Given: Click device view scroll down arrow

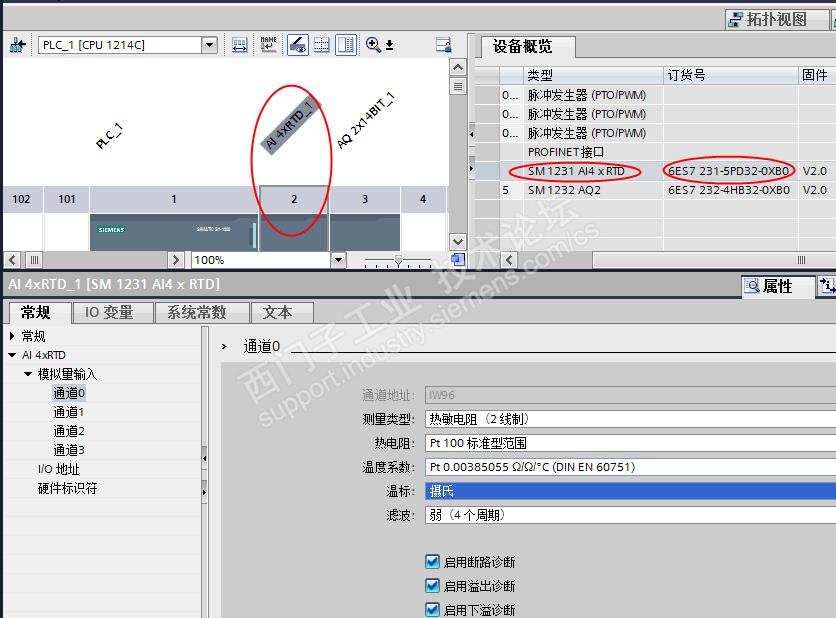Looking at the screenshot, I should (x=457, y=242).
